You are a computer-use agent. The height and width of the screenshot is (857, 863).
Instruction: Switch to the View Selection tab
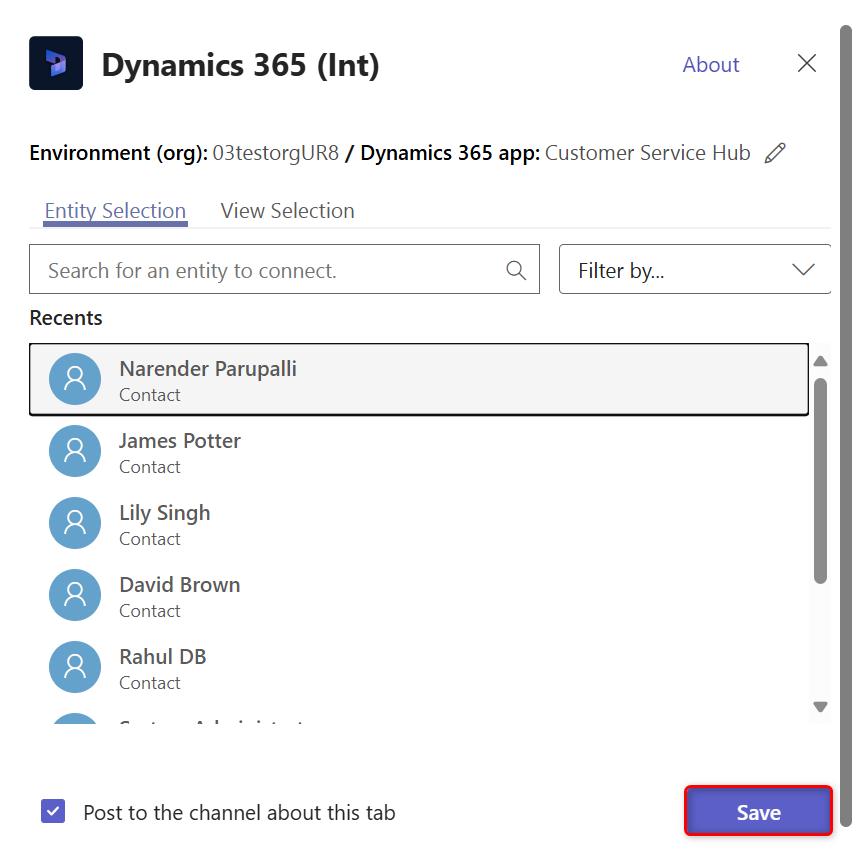pos(287,210)
